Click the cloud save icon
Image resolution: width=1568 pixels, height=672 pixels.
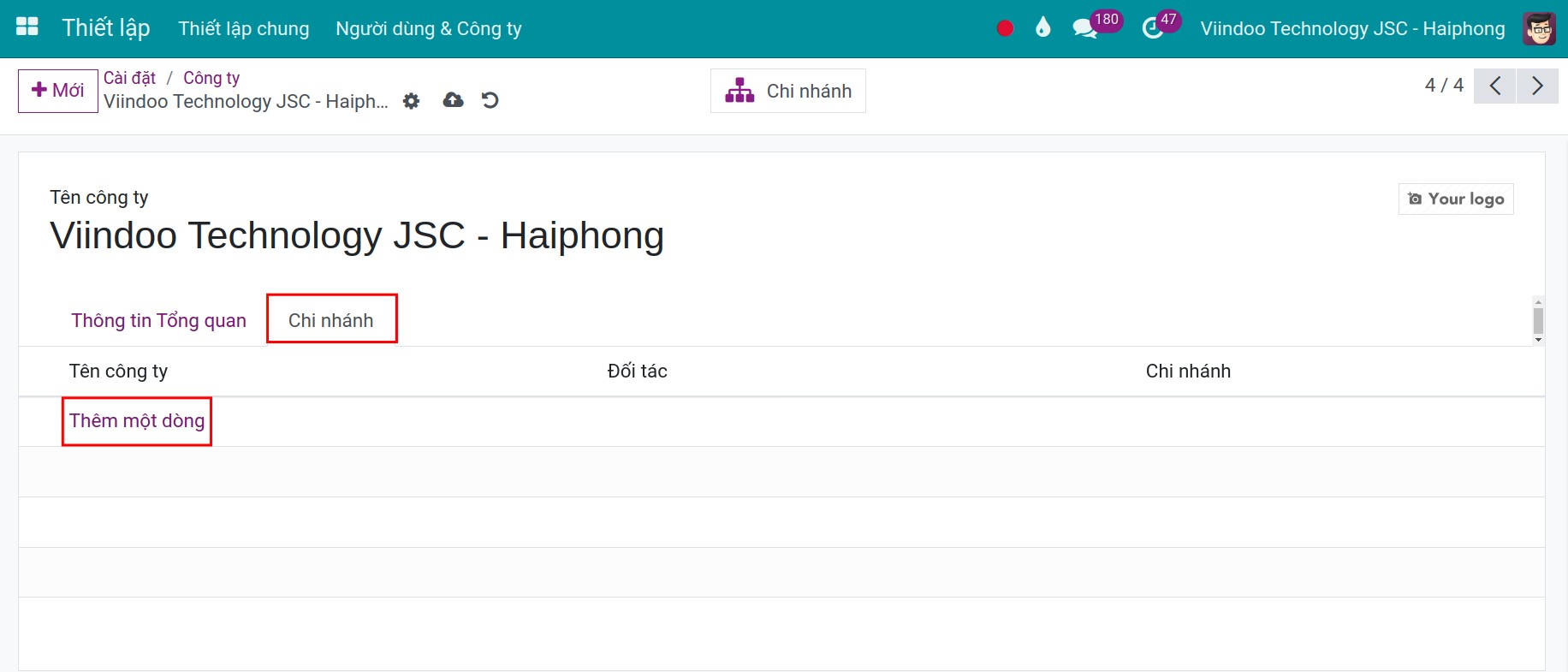pyautogui.click(x=453, y=100)
